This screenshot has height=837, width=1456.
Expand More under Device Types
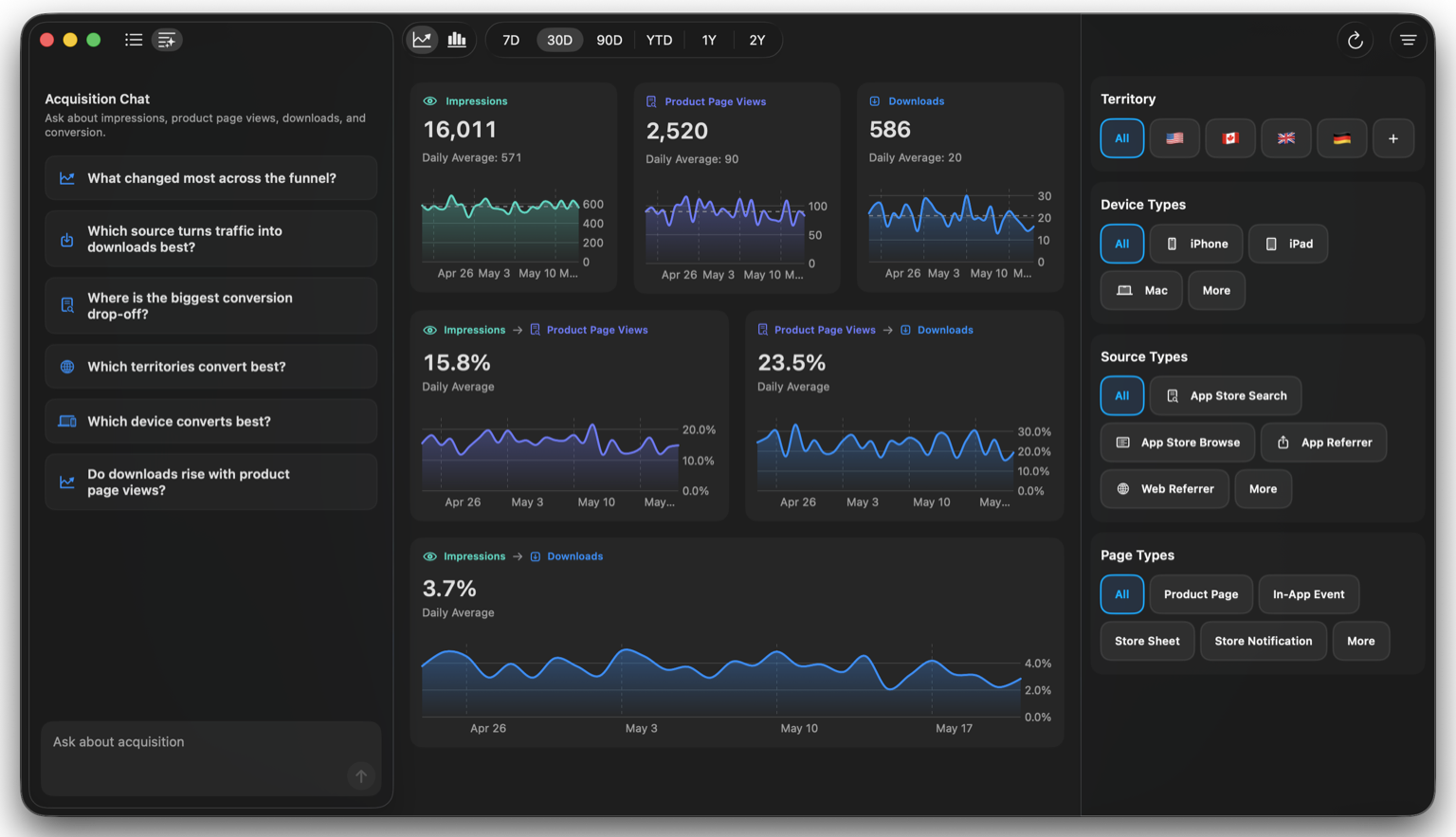tap(1216, 290)
